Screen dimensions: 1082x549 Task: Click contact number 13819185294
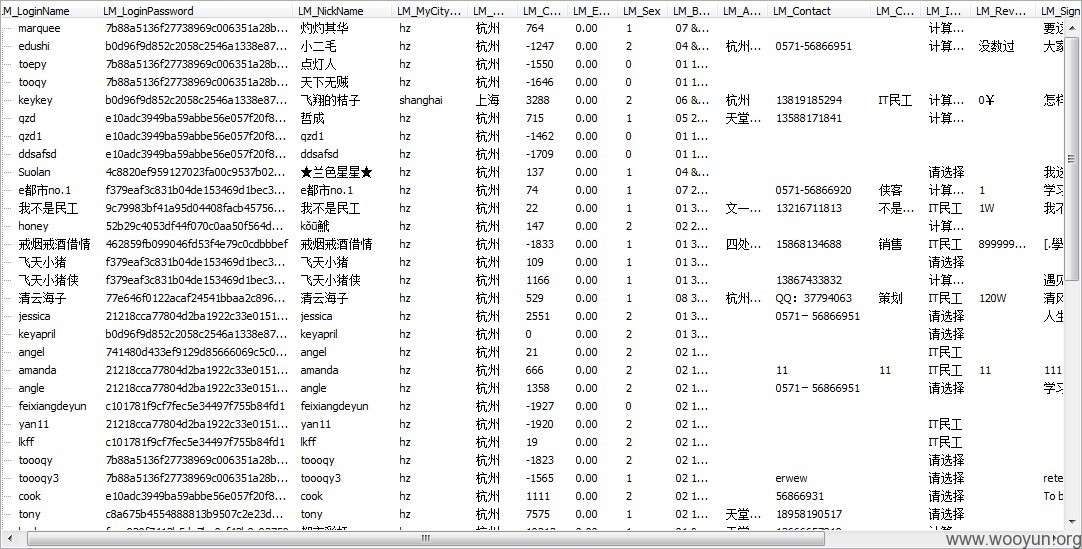click(809, 100)
